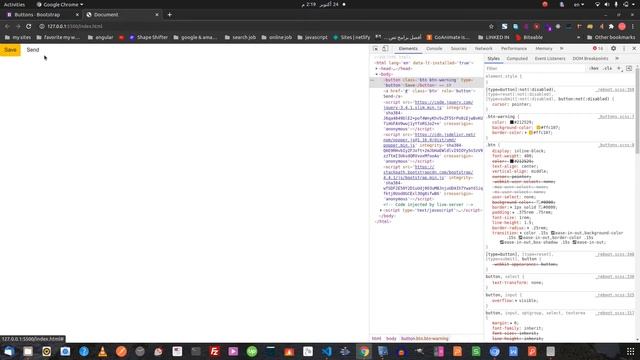640x360 pixels.
Task: Switch to the Sources tab
Action: pos(458,49)
